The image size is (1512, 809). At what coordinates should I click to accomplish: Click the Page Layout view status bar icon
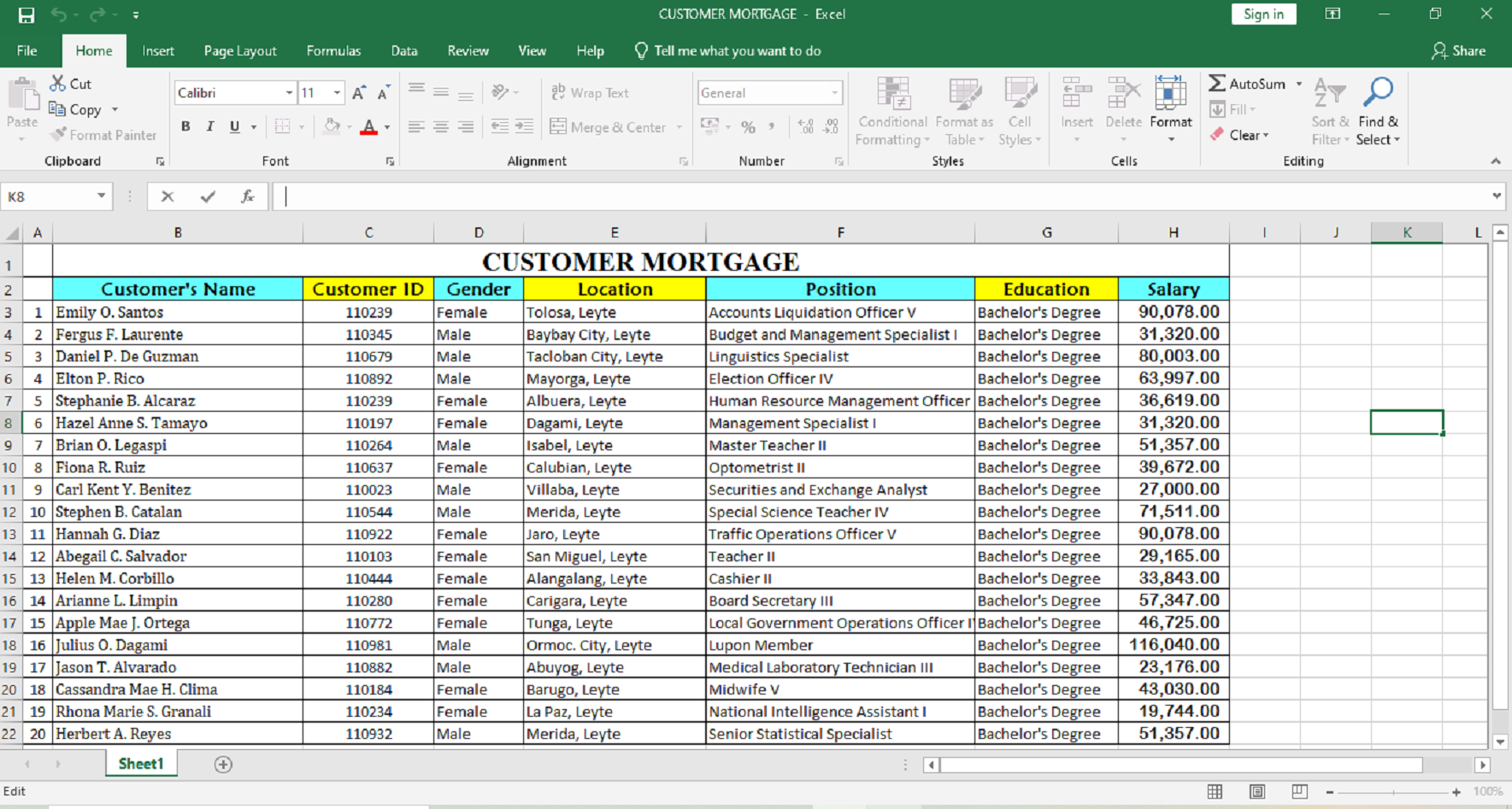pos(1256,792)
